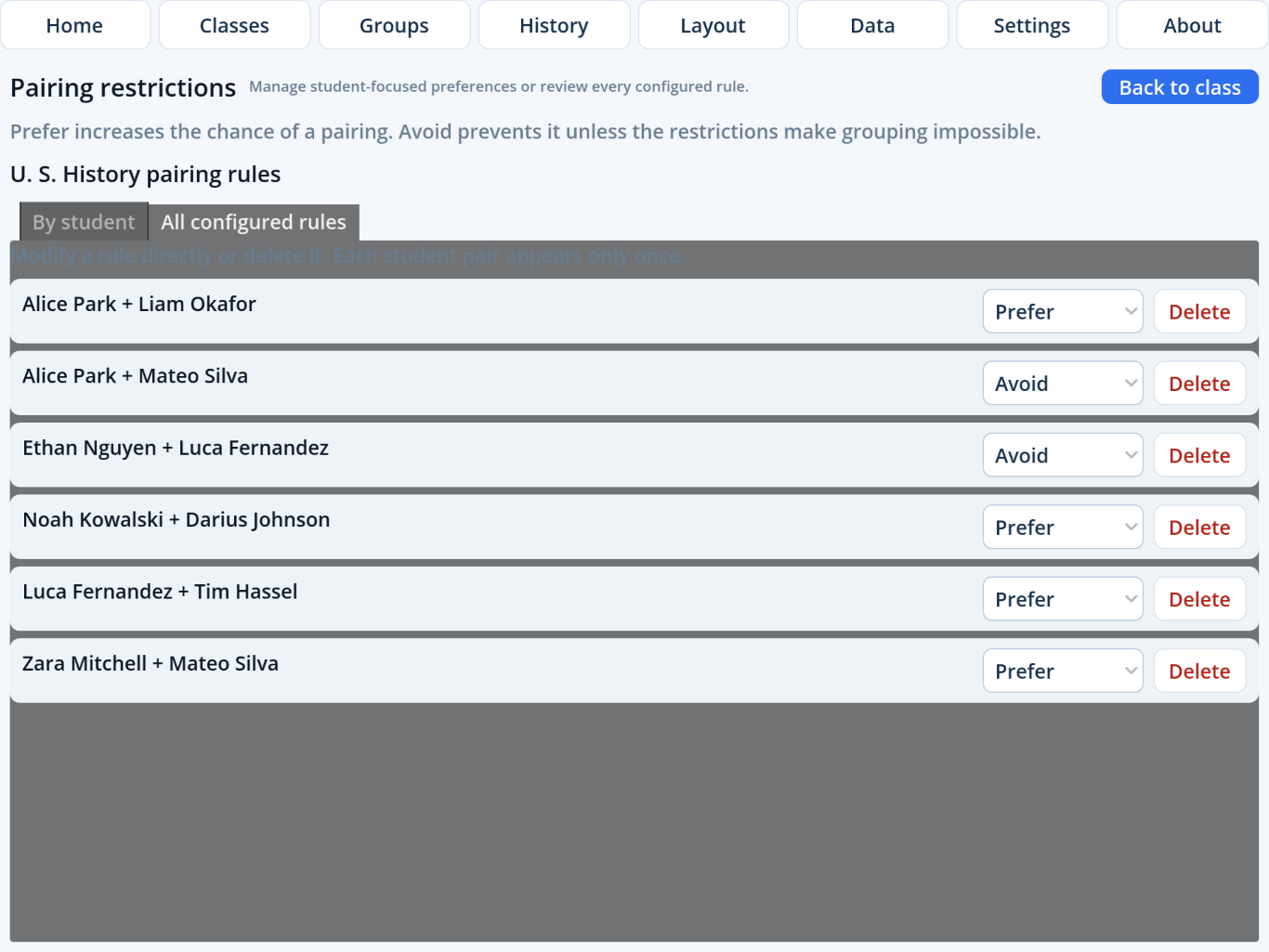Viewport: 1269px width, 952px height.
Task: Click the 'Luca Fernandez + Tim Hassel' pair name
Action: tap(160, 592)
